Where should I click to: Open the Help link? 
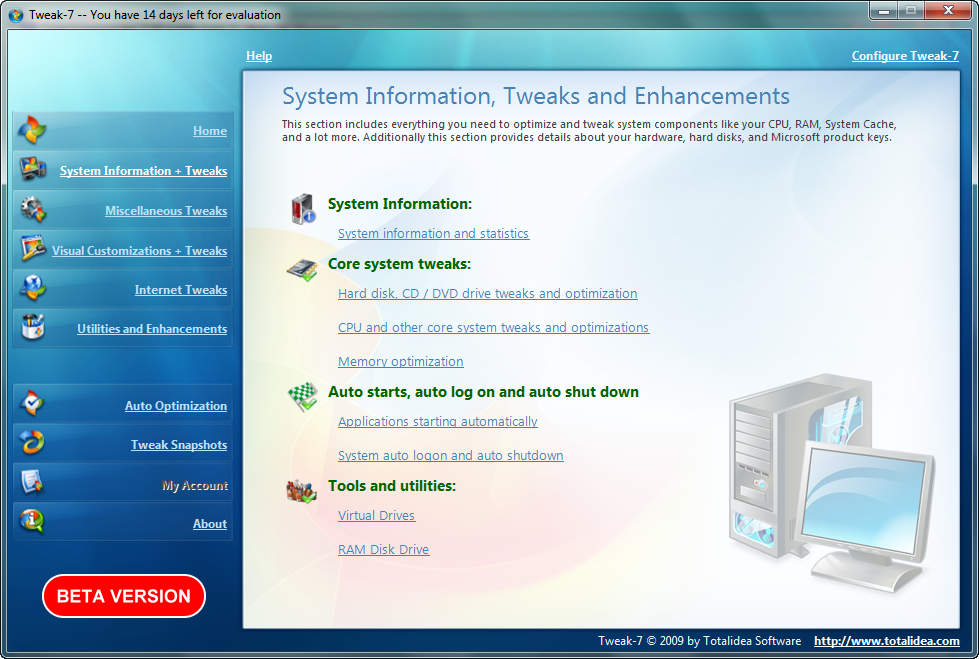[x=259, y=56]
